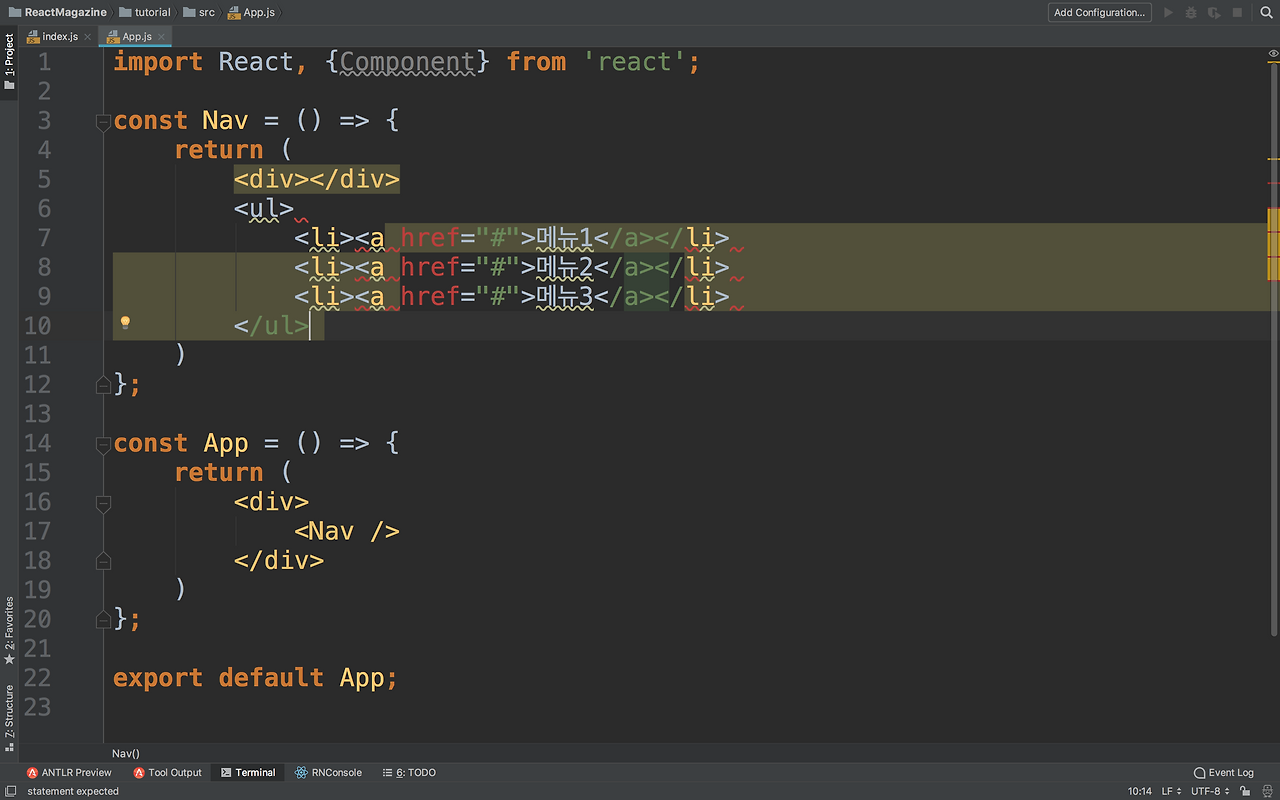Screen dimensions: 1280x800
Task: Click line number 1 in the gutter
Action: 44,62
